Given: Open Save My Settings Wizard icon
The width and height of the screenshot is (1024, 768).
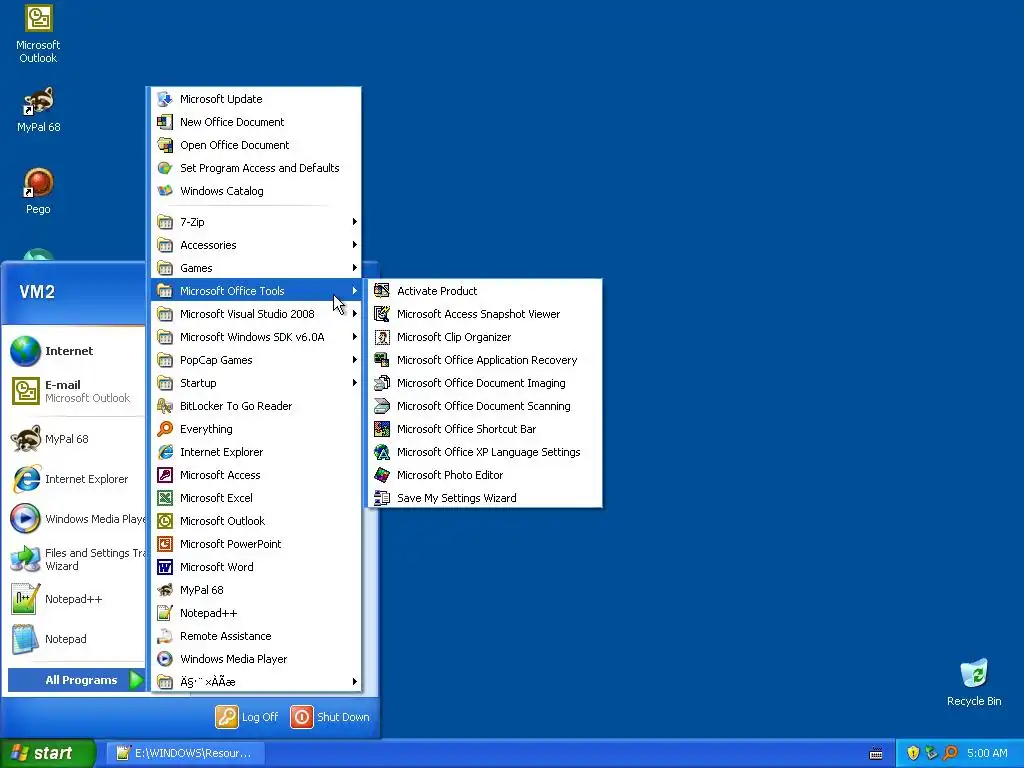Looking at the screenshot, I should [382, 498].
